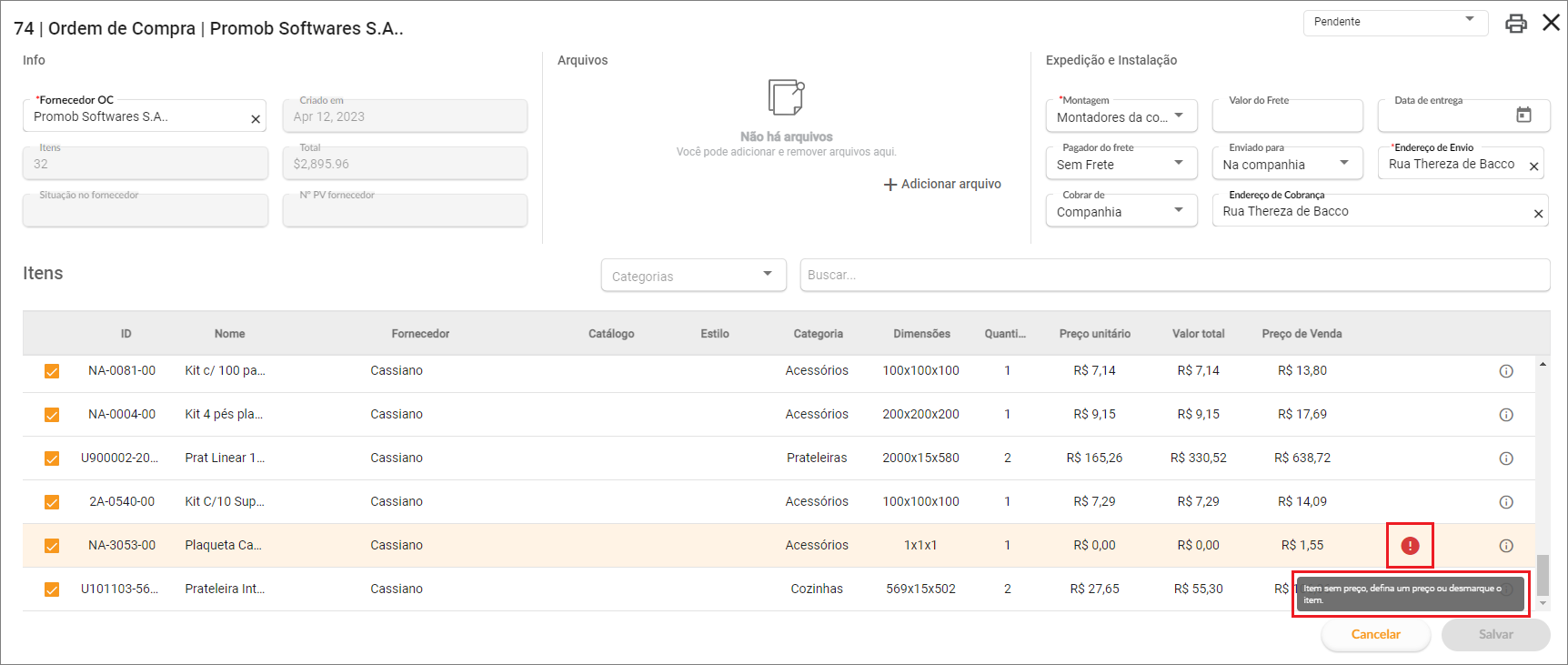Click the Estilo column header
This screenshot has height=665, width=1568.
pos(715,334)
